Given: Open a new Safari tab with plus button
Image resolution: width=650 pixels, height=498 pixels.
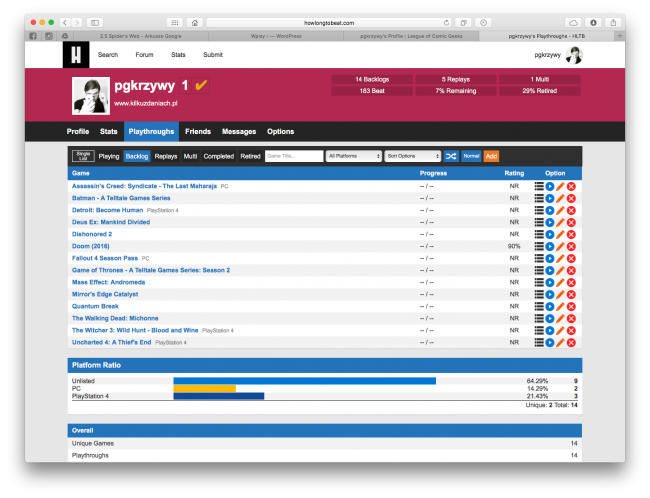Looking at the screenshot, I should coord(620,36).
